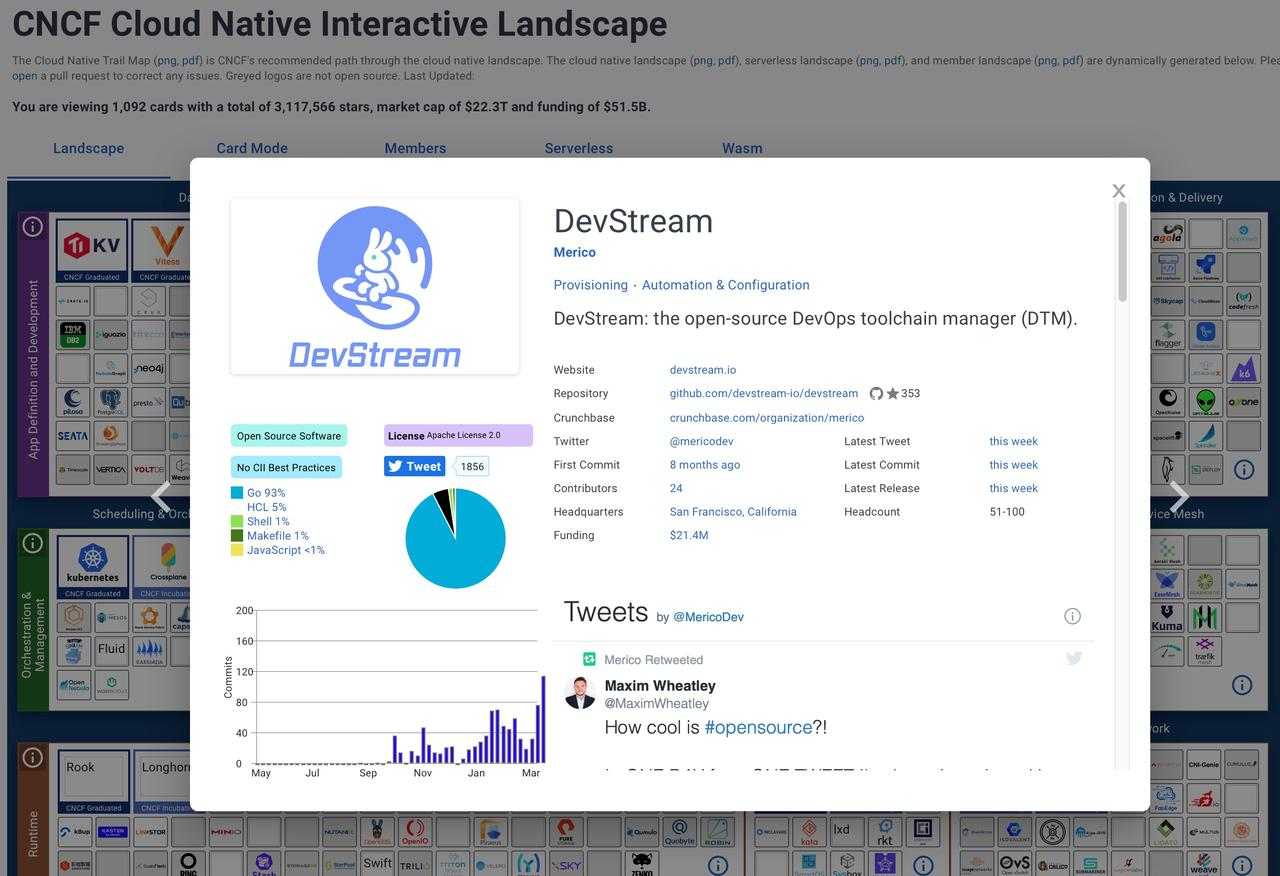The height and width of the screenshot is (876, 1280).
Task: Select the Kubernetes card under Orchestration & Management
Action: (91, 563)
